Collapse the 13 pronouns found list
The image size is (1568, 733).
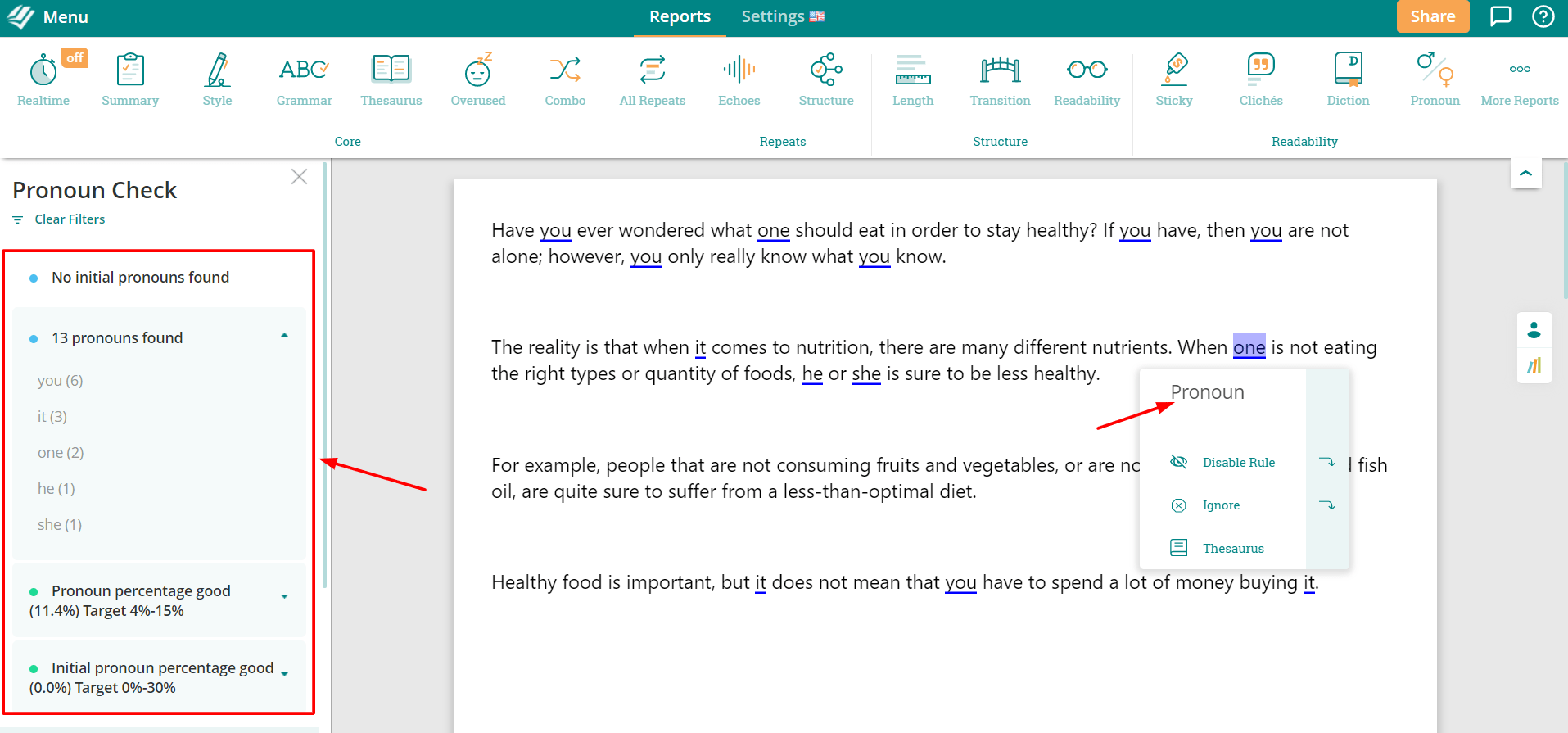pyautogui.click(x=284, y=336)
